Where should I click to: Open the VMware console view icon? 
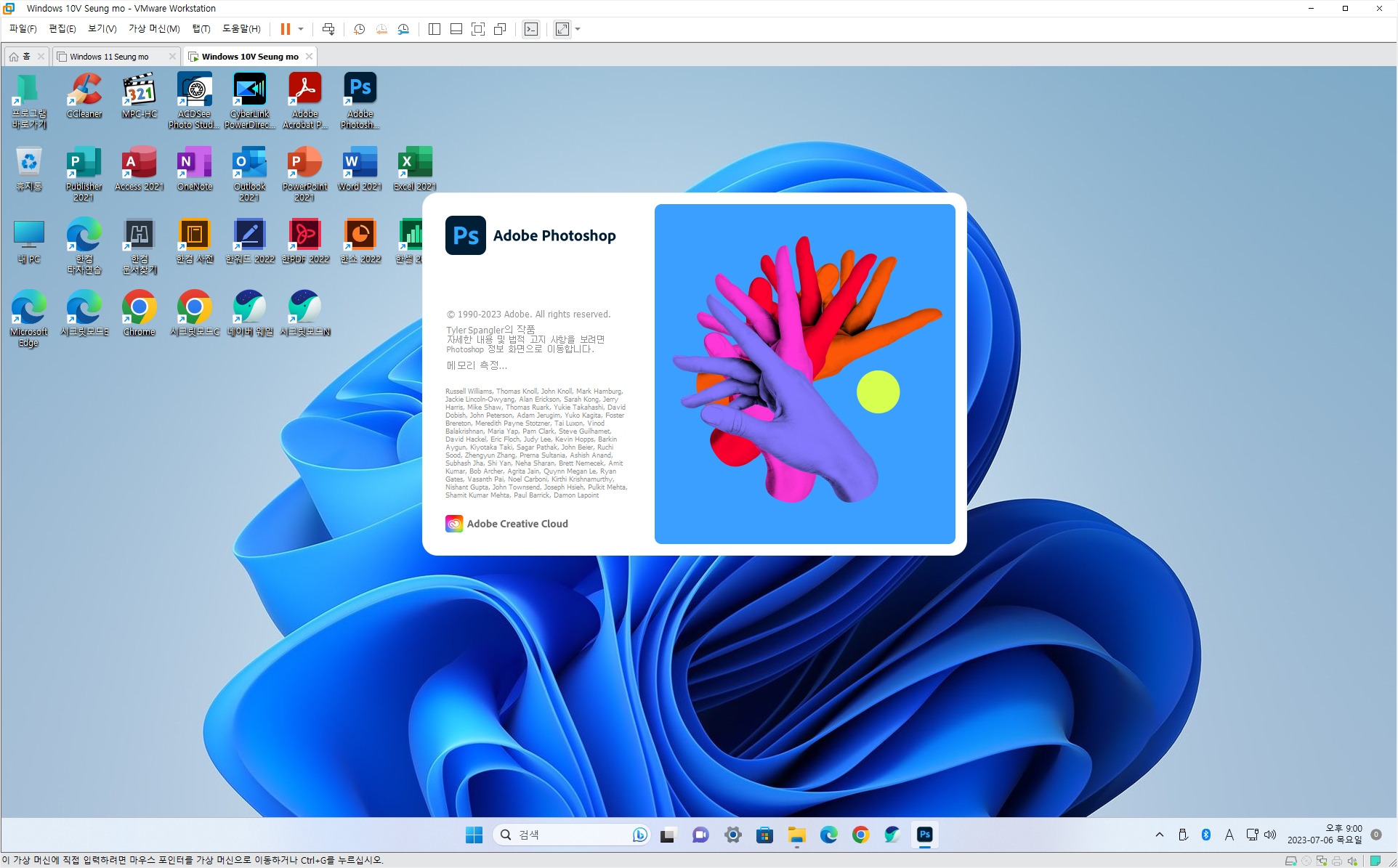(531, 29)
